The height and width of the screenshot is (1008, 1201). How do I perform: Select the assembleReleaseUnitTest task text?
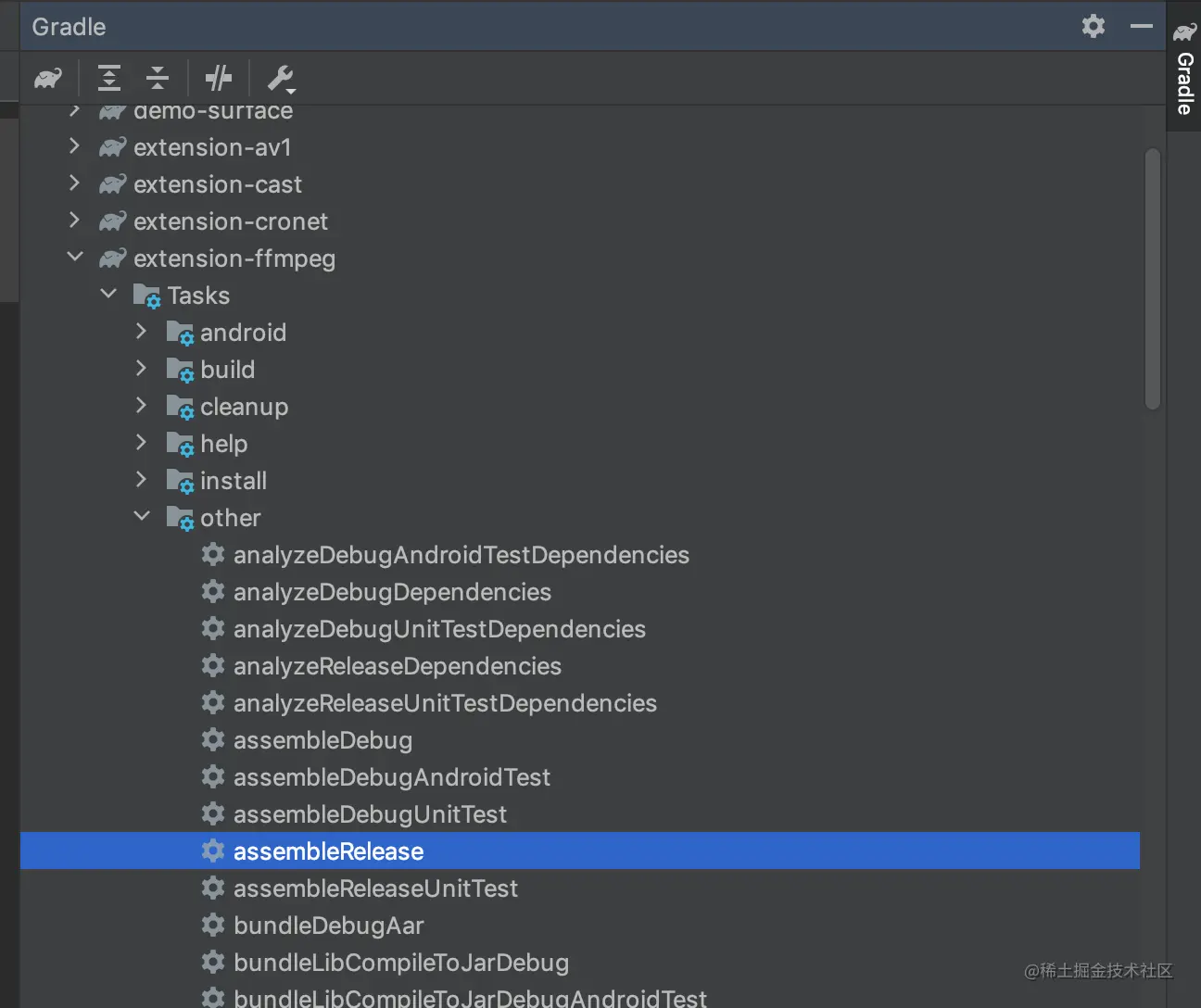(375, 888)
